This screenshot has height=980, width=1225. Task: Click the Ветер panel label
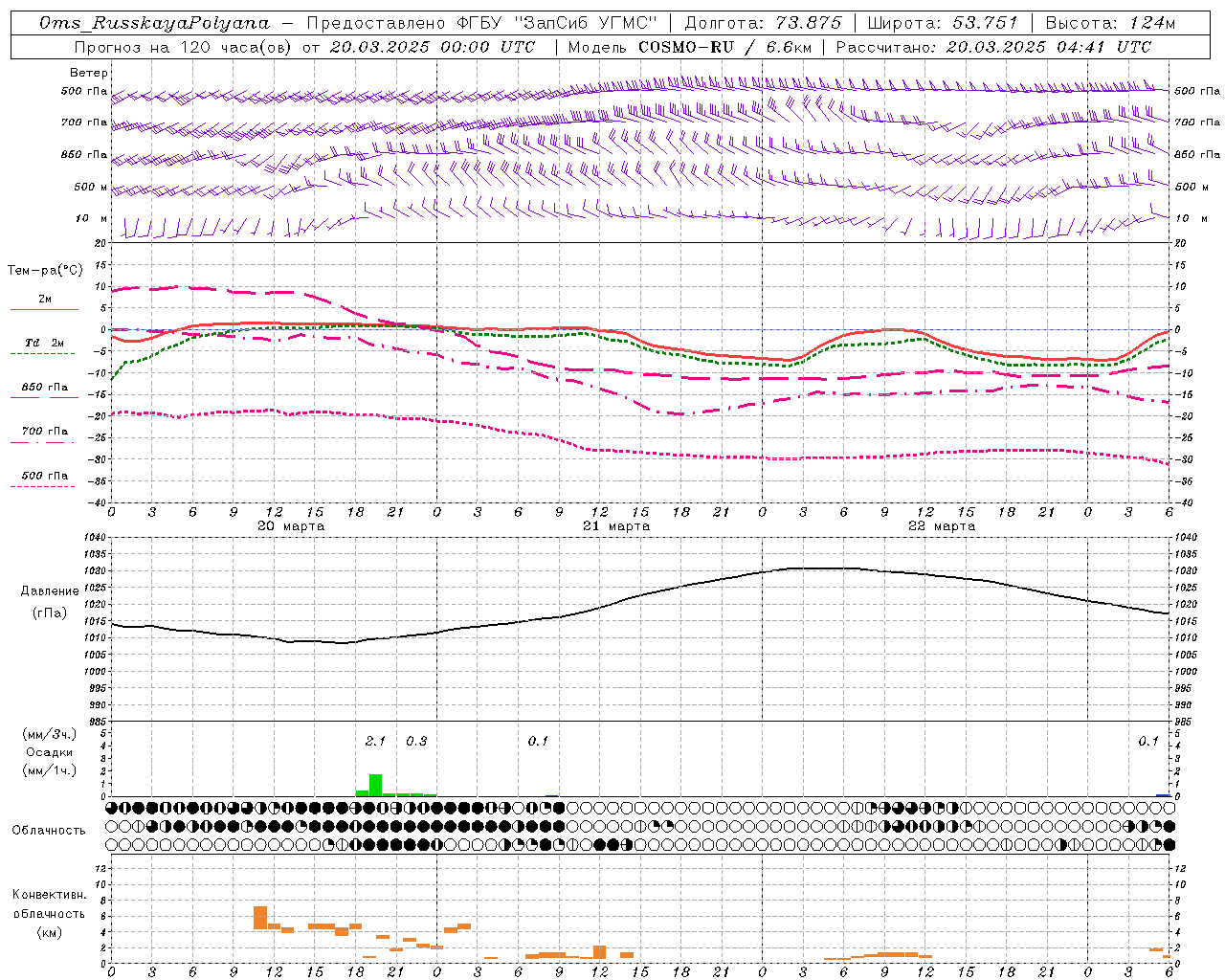click(89, 73)
